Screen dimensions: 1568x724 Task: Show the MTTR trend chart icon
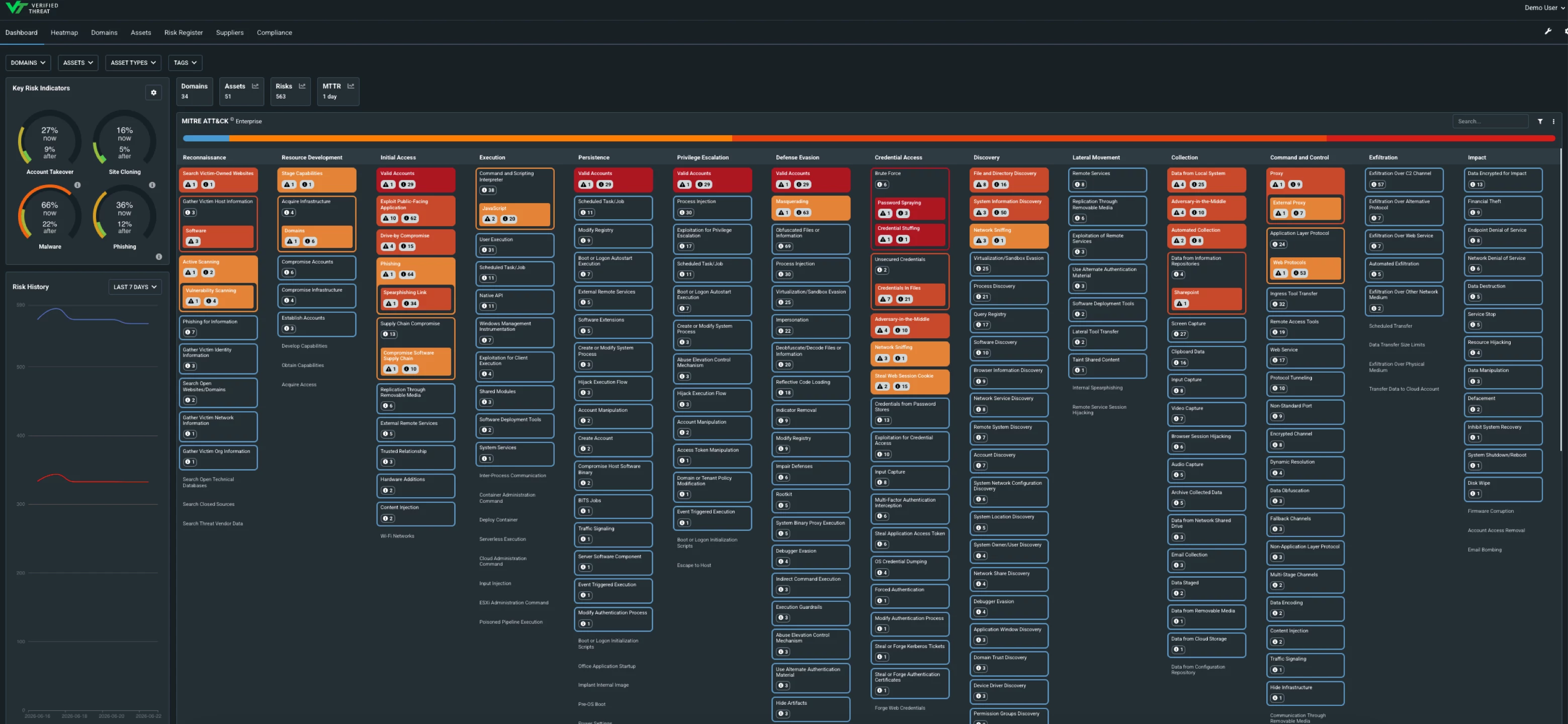(351, 86)
